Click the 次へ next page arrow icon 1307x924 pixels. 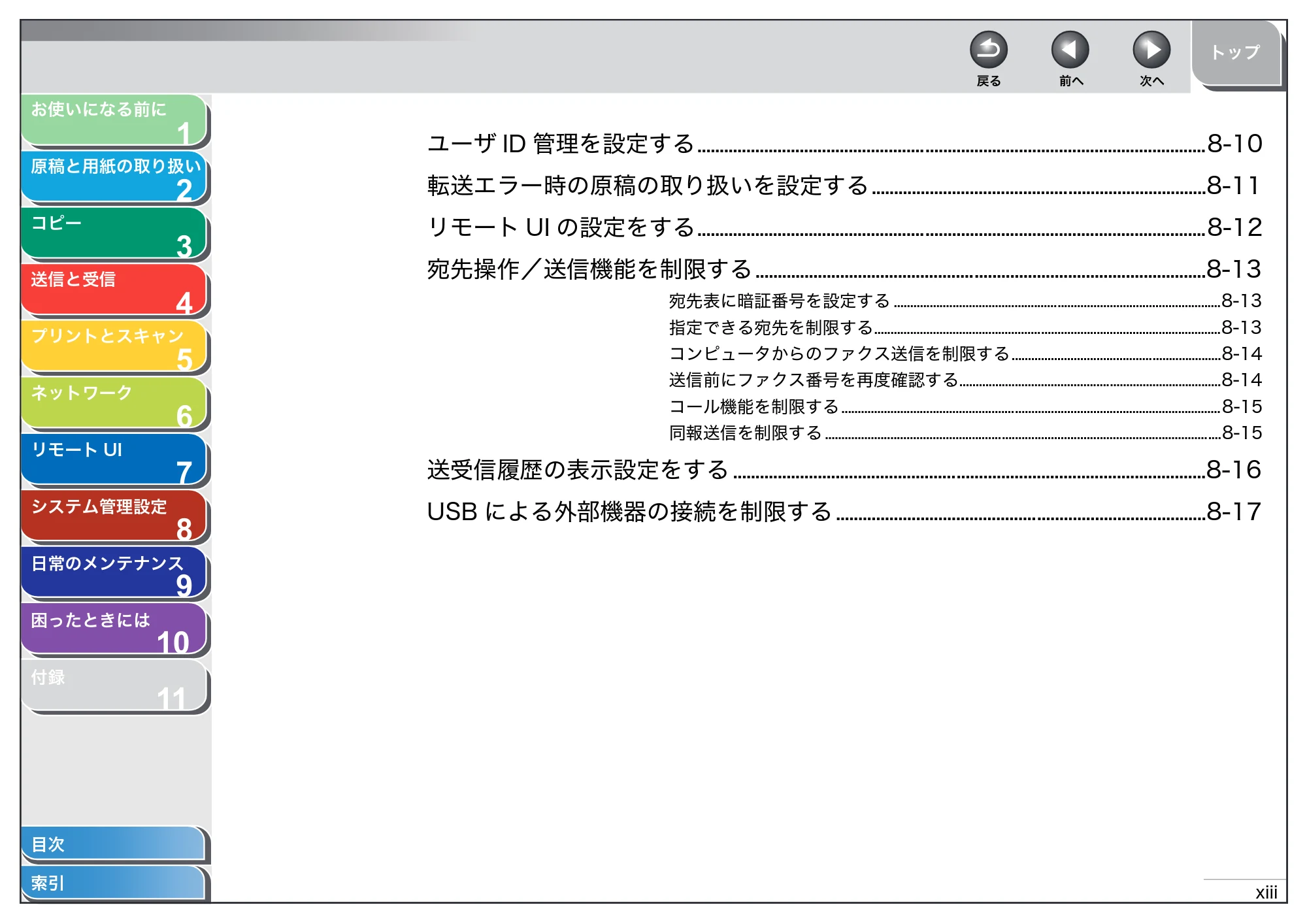pos(1151,50)
